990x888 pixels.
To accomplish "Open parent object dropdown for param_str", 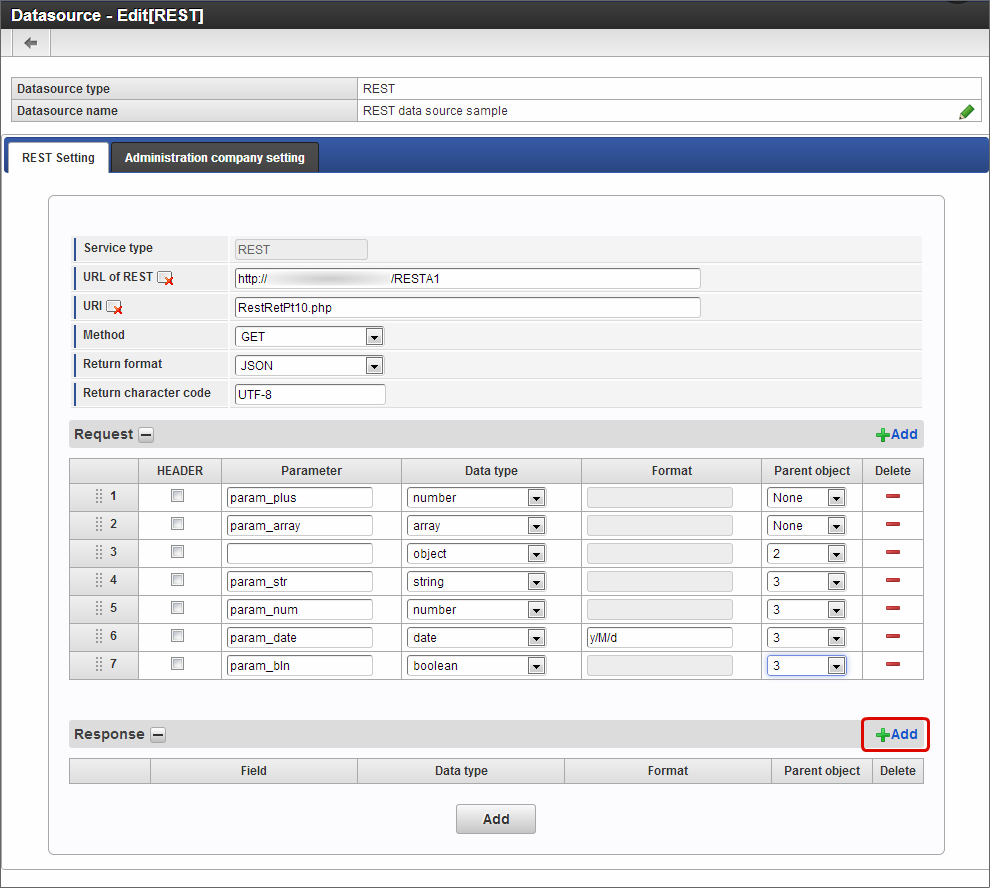I will coord(806,582).
